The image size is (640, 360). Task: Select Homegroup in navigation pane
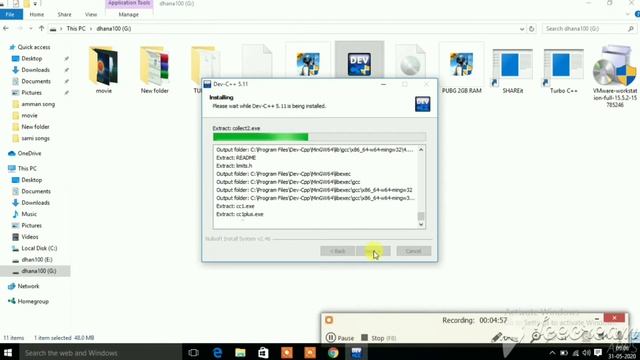click(33, 302)
